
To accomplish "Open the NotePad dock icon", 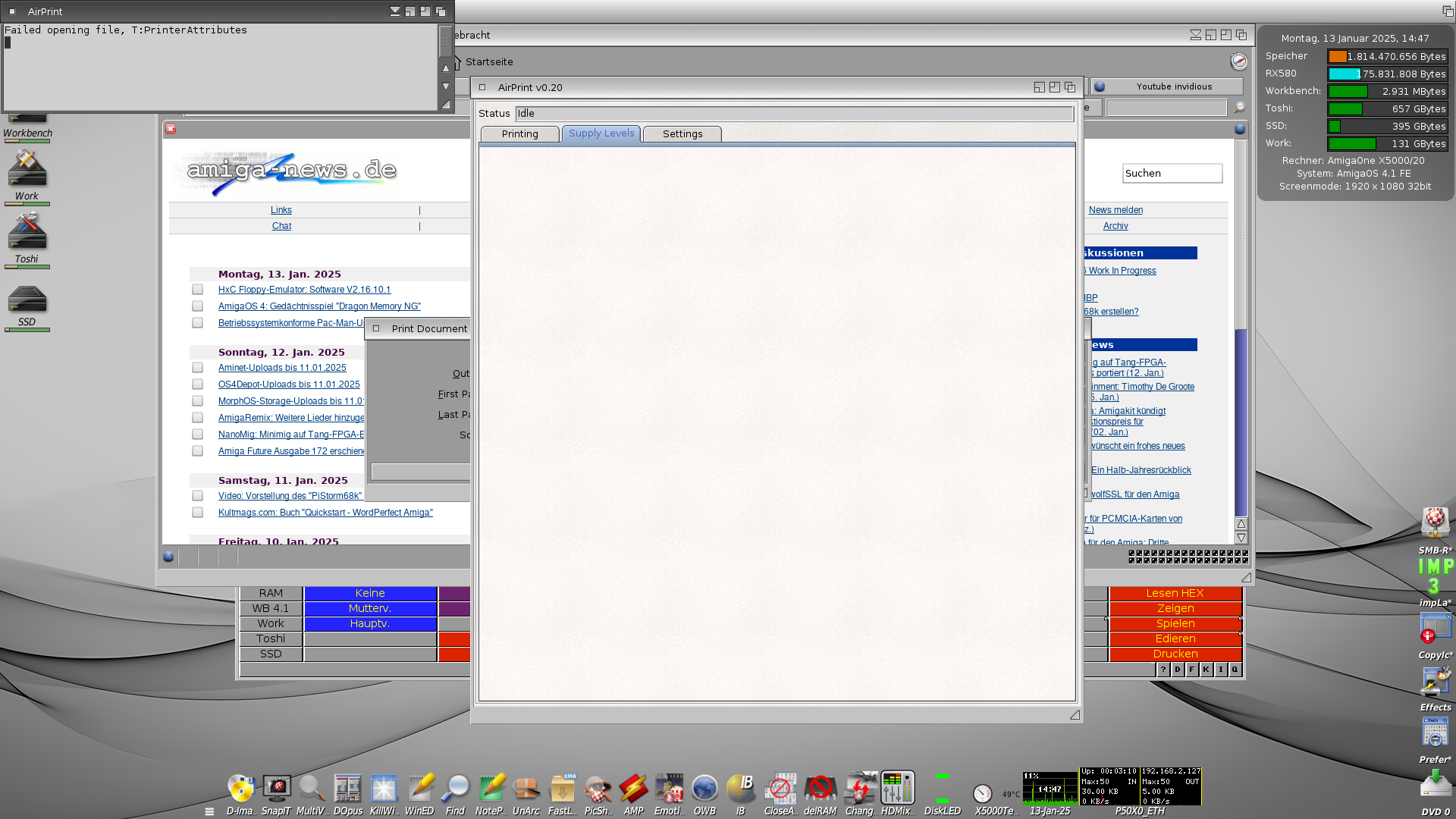I will pos(491,789).
